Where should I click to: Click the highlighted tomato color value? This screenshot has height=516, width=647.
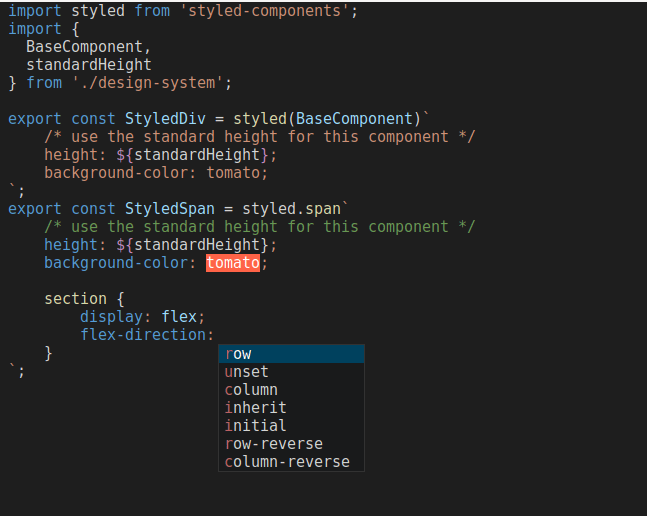tap(233, 263)
